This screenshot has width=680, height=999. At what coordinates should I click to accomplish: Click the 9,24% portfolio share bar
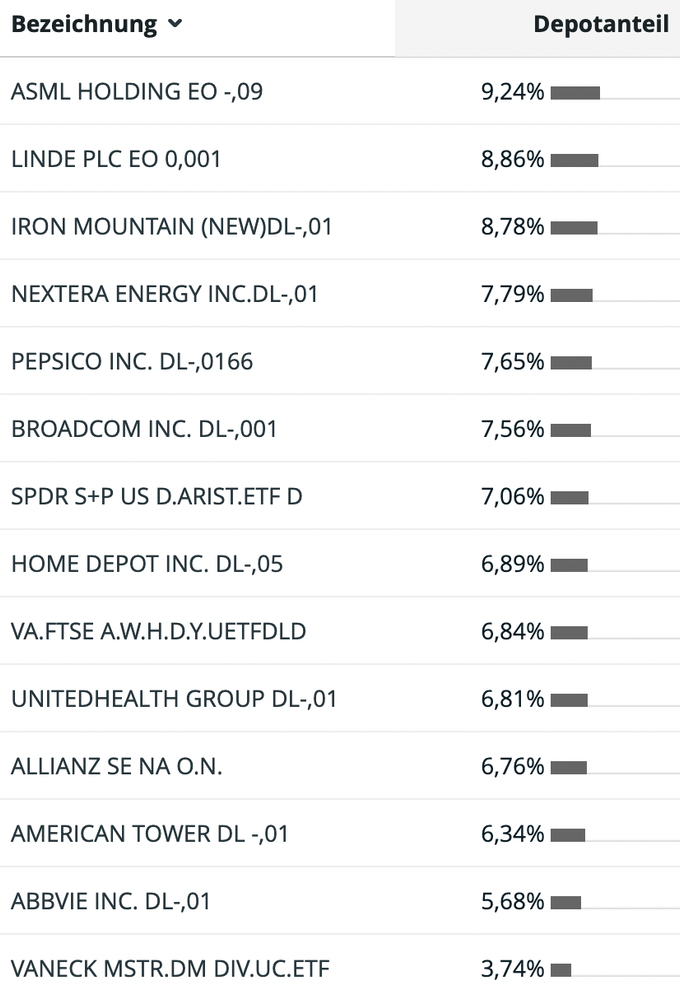(x=575, y=93)
